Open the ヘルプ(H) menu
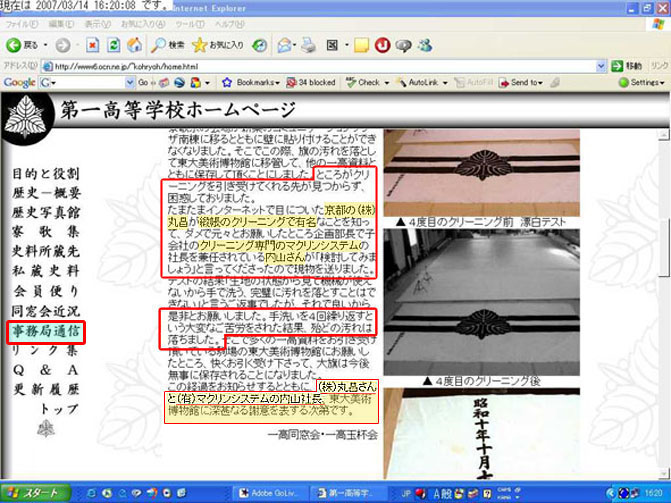 (229, 24)
